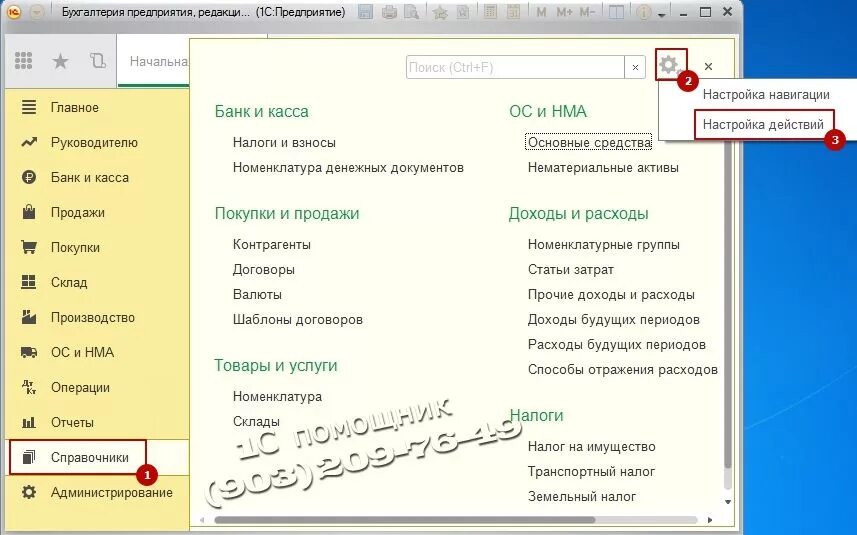Click the Отчеты bar chart icon
The height and width of the screenshot is (535, 857).
point(28,422)
